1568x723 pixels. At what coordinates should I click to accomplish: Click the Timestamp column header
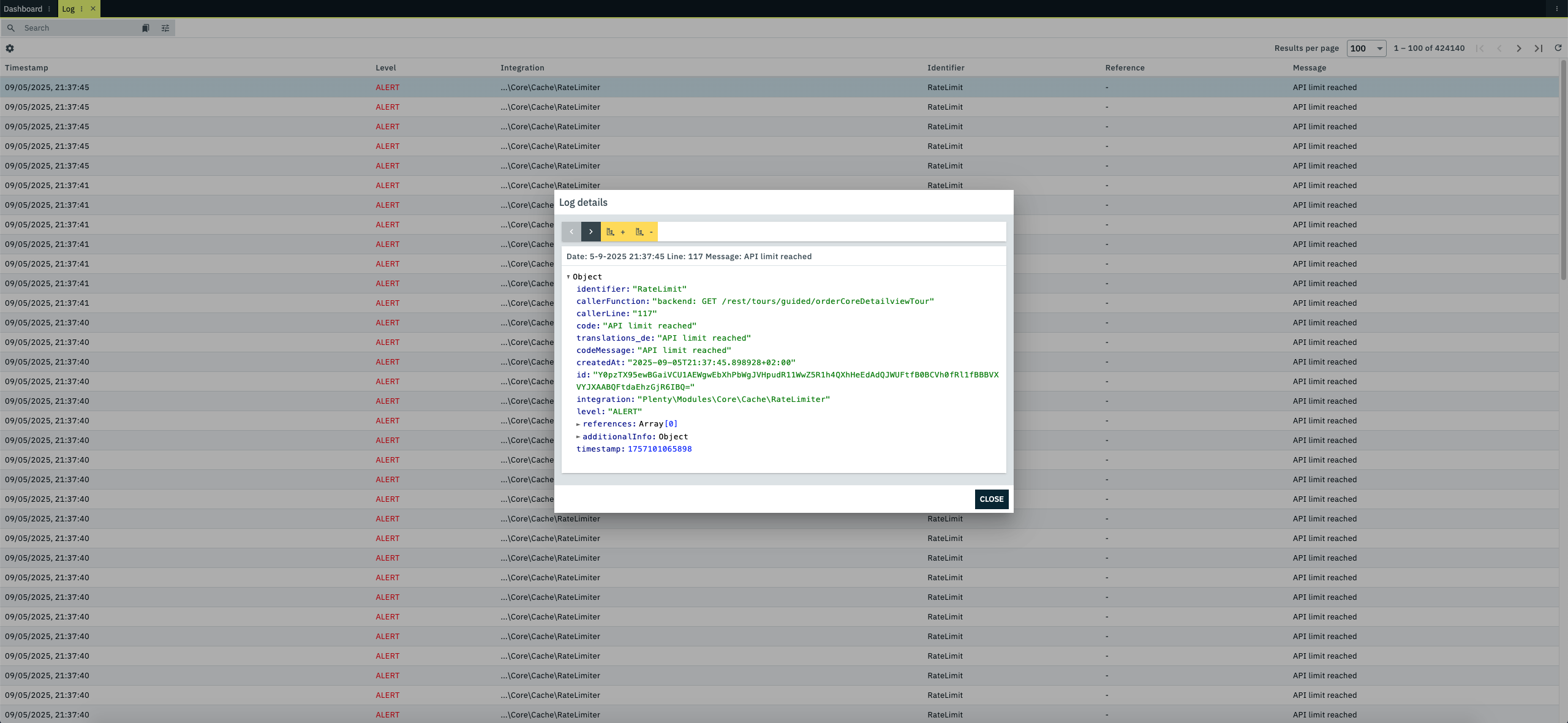pyautogui.click(x=26, y=68)
